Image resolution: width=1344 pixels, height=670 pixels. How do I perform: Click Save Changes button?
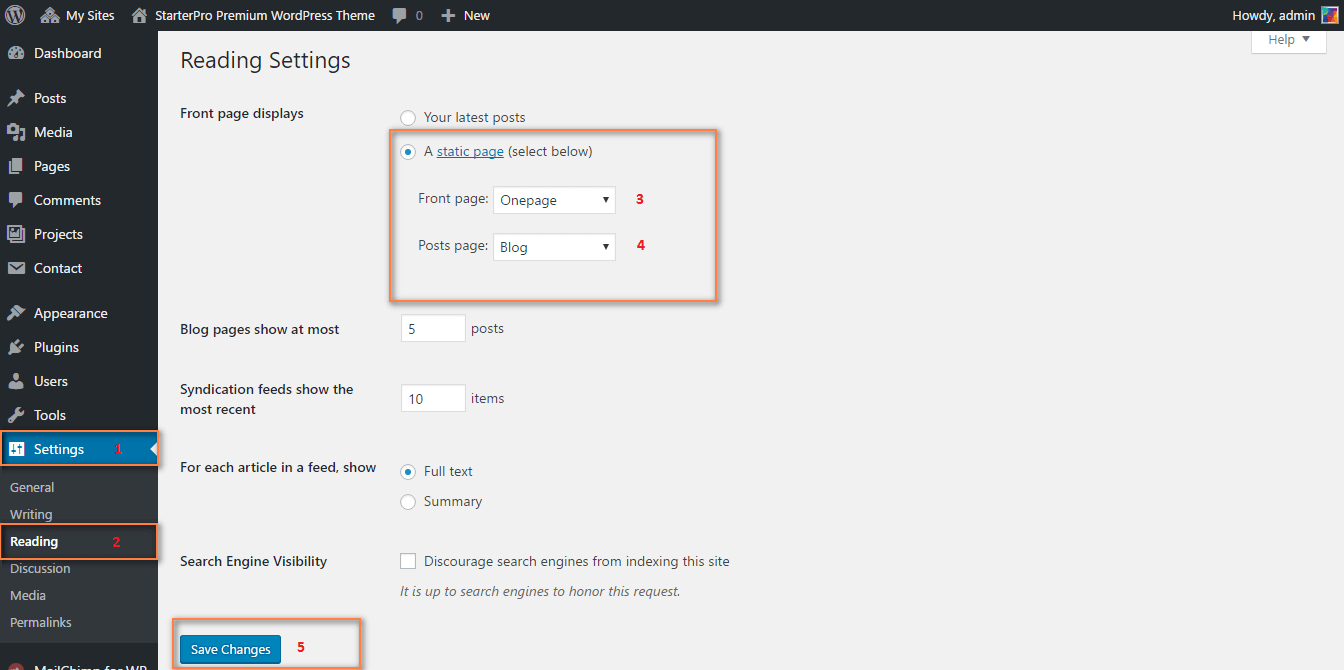tap(230, 649)
